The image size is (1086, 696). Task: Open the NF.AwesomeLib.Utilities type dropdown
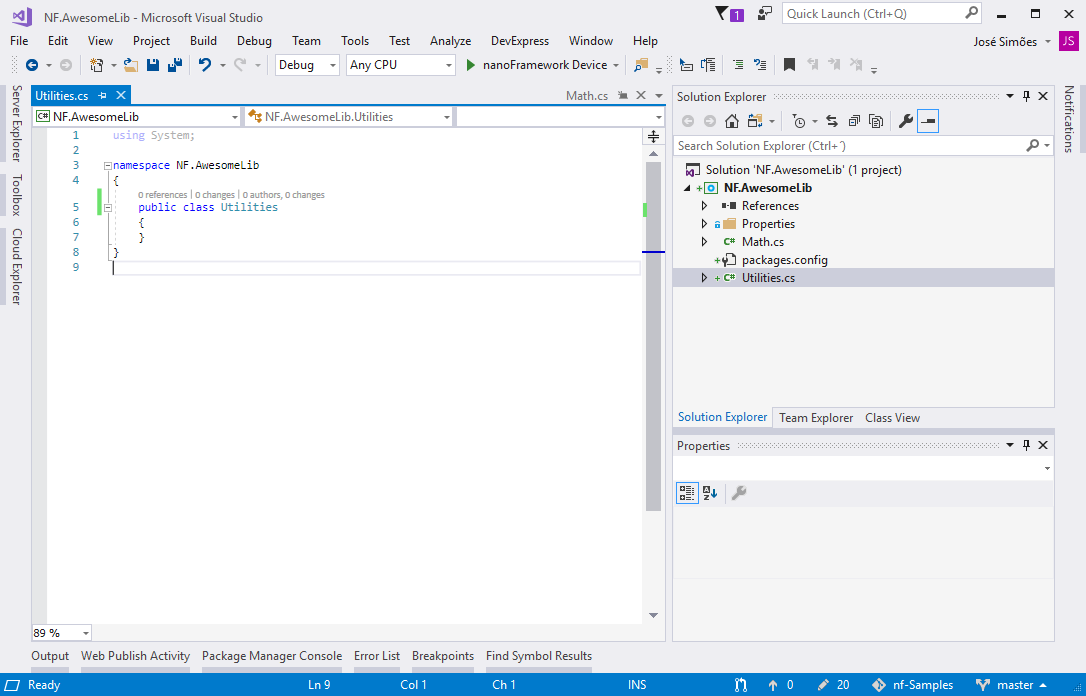(348, 117)
